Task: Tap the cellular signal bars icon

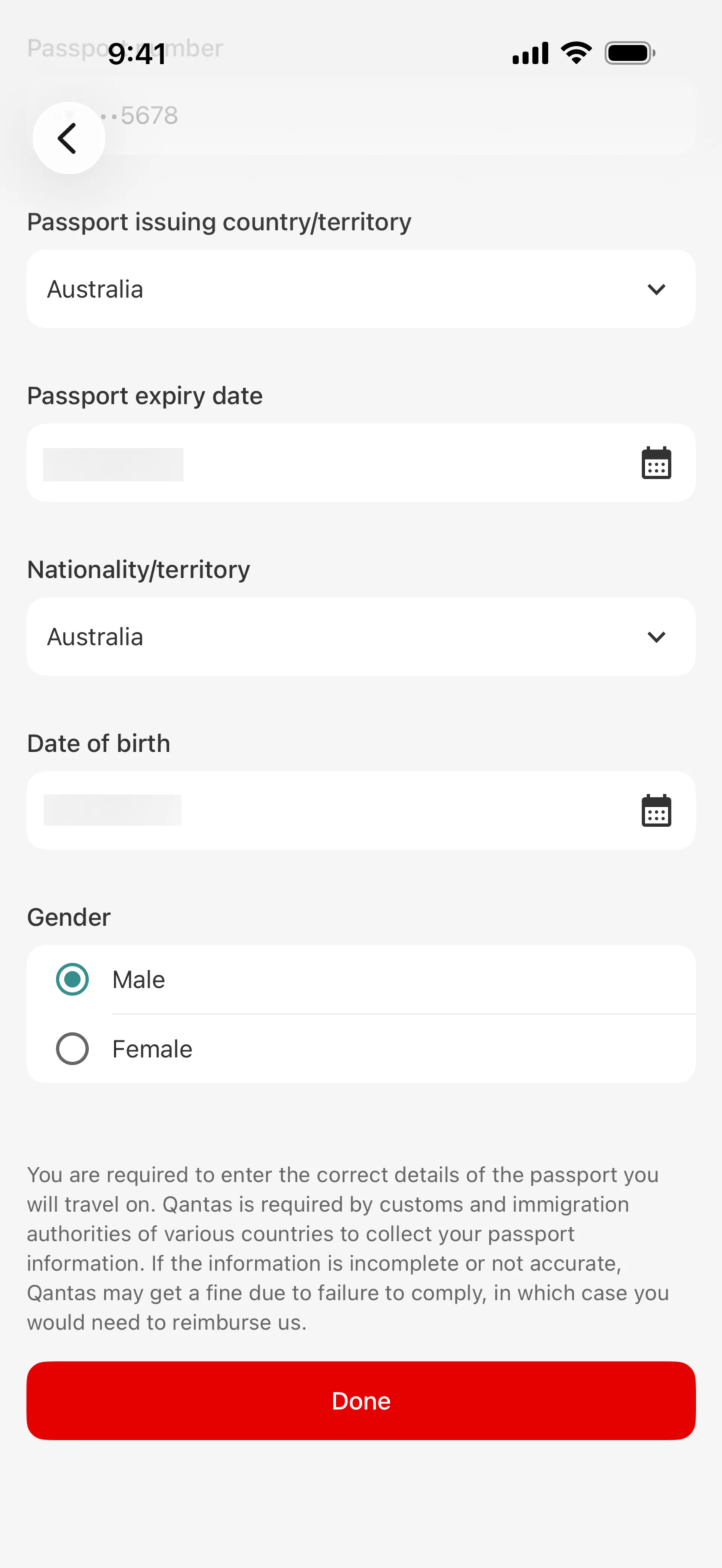Action: tap(529, 54)
